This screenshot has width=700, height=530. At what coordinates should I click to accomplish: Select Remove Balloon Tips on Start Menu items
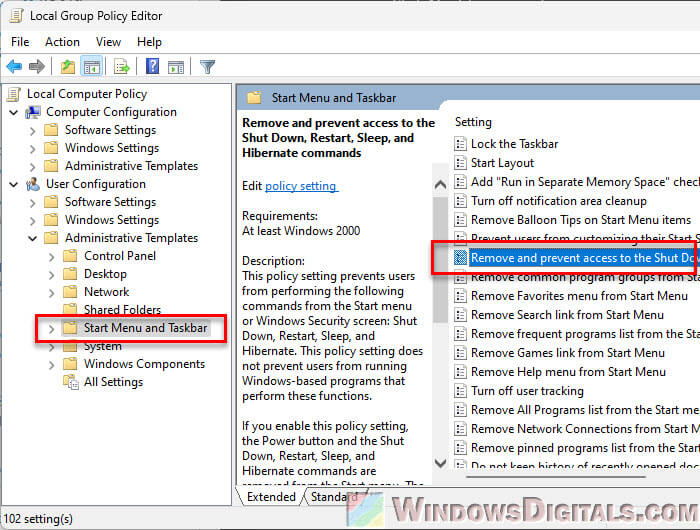coord(581,220)
